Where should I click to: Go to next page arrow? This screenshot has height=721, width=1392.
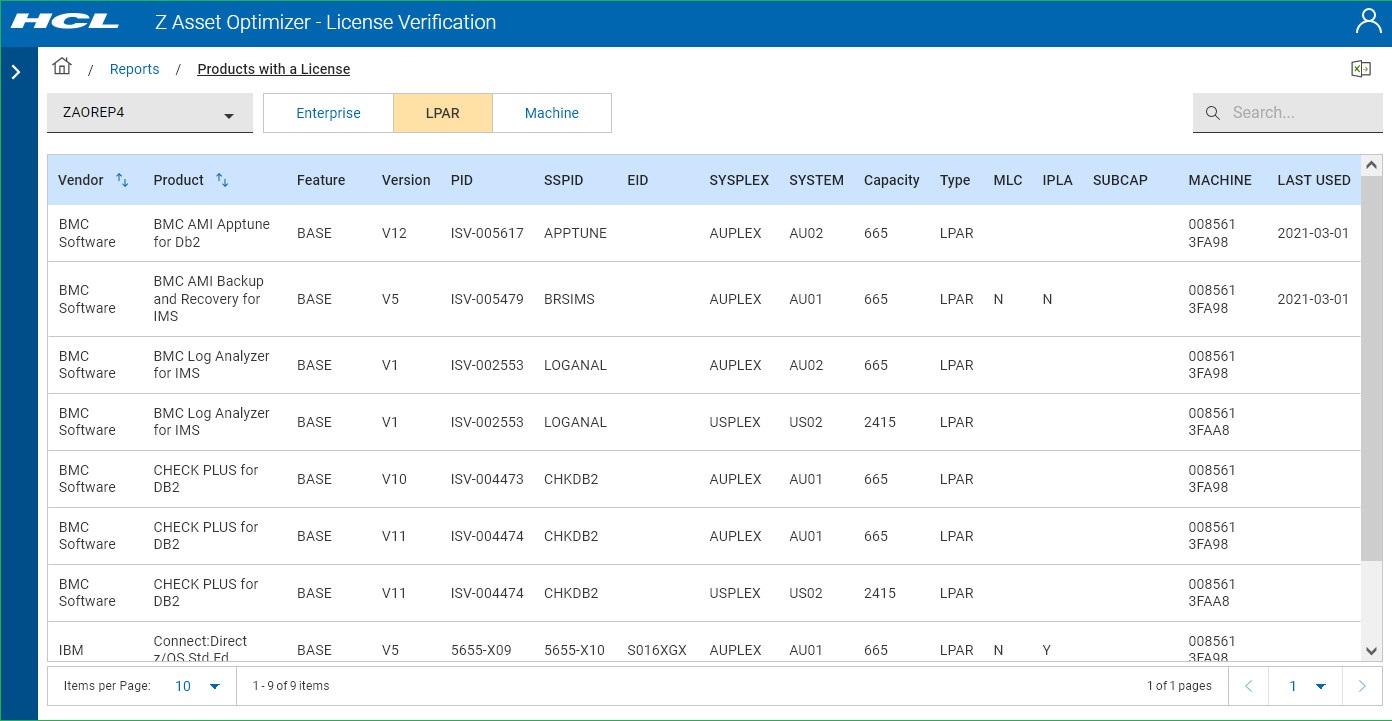coord(1361,686)
